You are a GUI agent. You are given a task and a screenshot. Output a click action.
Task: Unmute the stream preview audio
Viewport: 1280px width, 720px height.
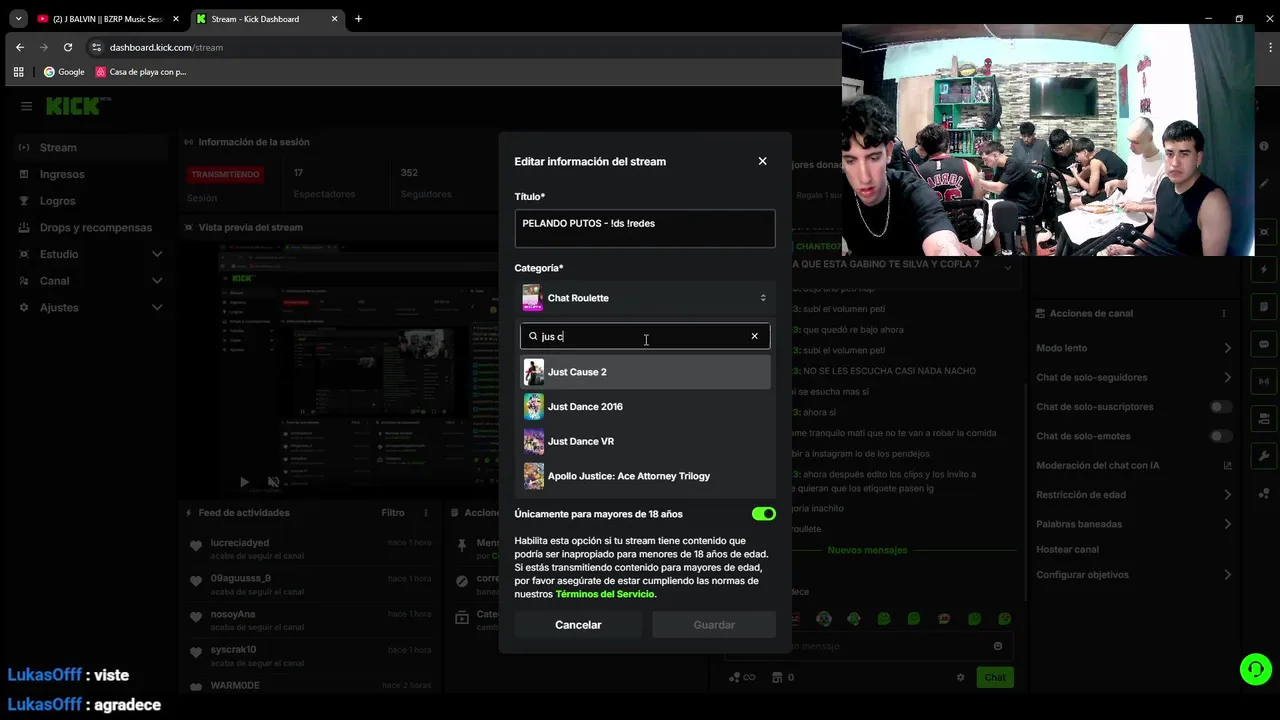pyautogui.click(x=273, y=482)
